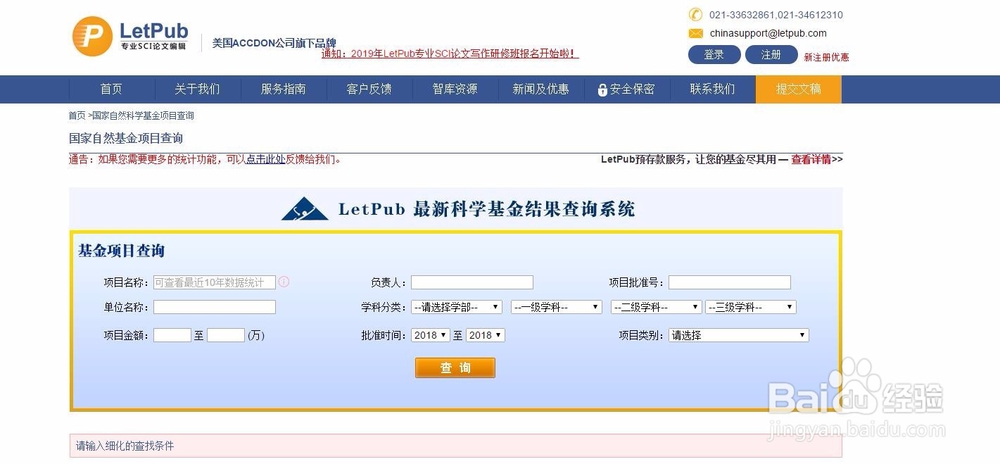Open the 客户反馈 menu
The height and width of the screenshot is (464, 1000).
369,89
